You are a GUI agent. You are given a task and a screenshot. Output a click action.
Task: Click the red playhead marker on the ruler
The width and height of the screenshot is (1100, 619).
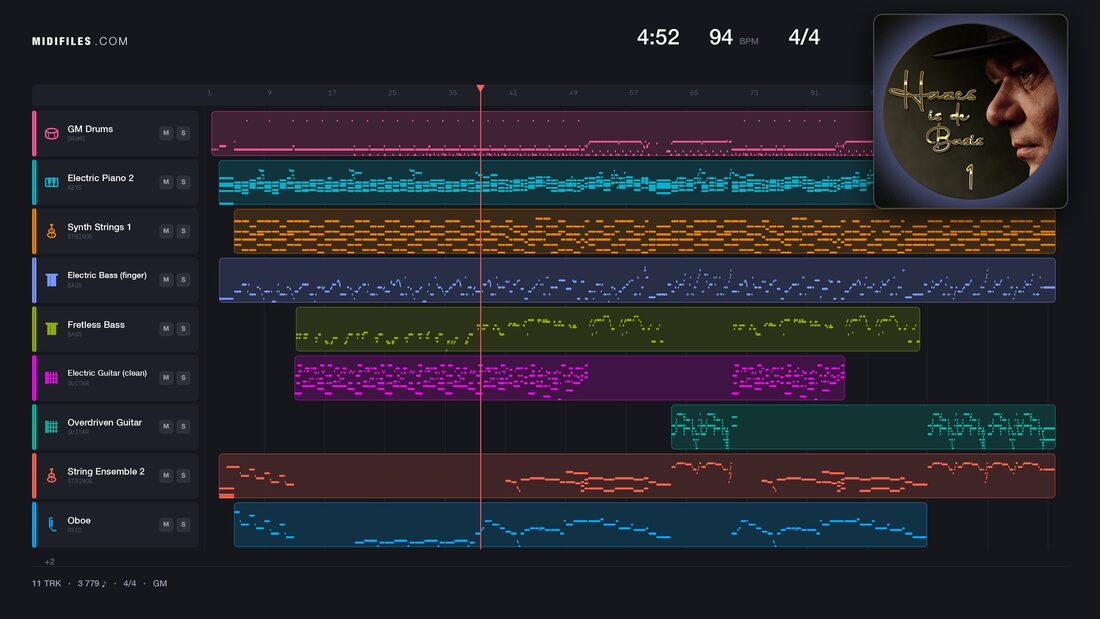click(481, 88)
